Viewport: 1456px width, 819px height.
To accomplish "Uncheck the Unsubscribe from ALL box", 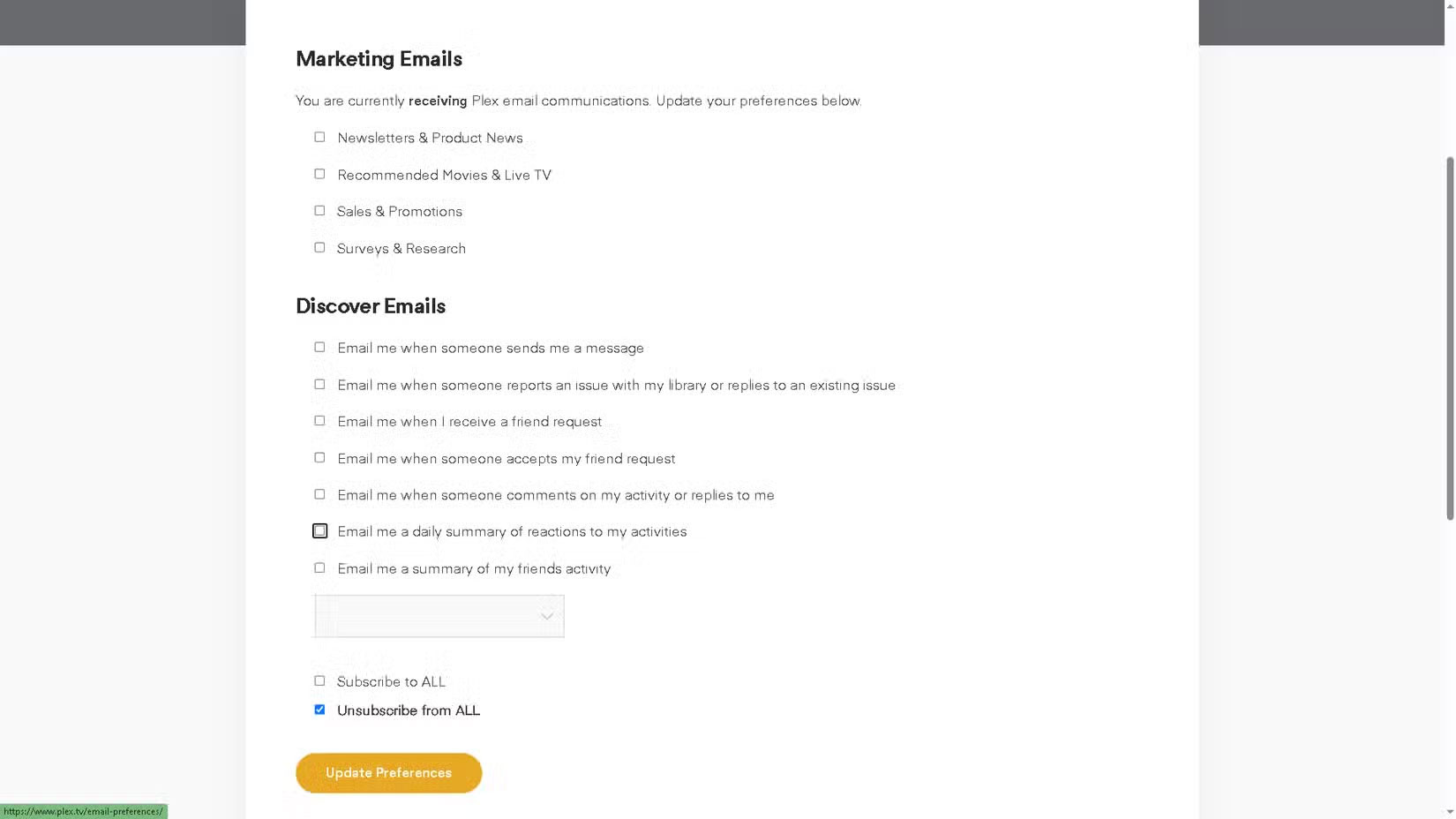I will [x=319, y=709].
